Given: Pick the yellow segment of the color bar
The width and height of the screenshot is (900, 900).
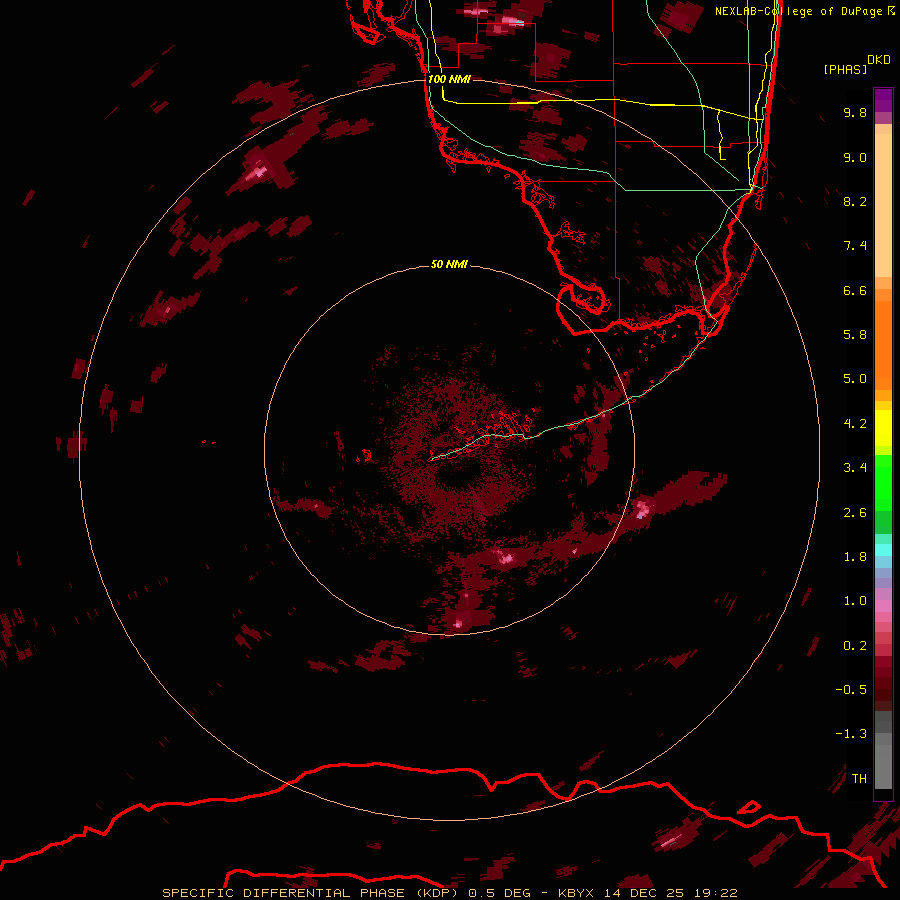Looking at the screenshot, I should pyautogui.click(x=883, y=428).
